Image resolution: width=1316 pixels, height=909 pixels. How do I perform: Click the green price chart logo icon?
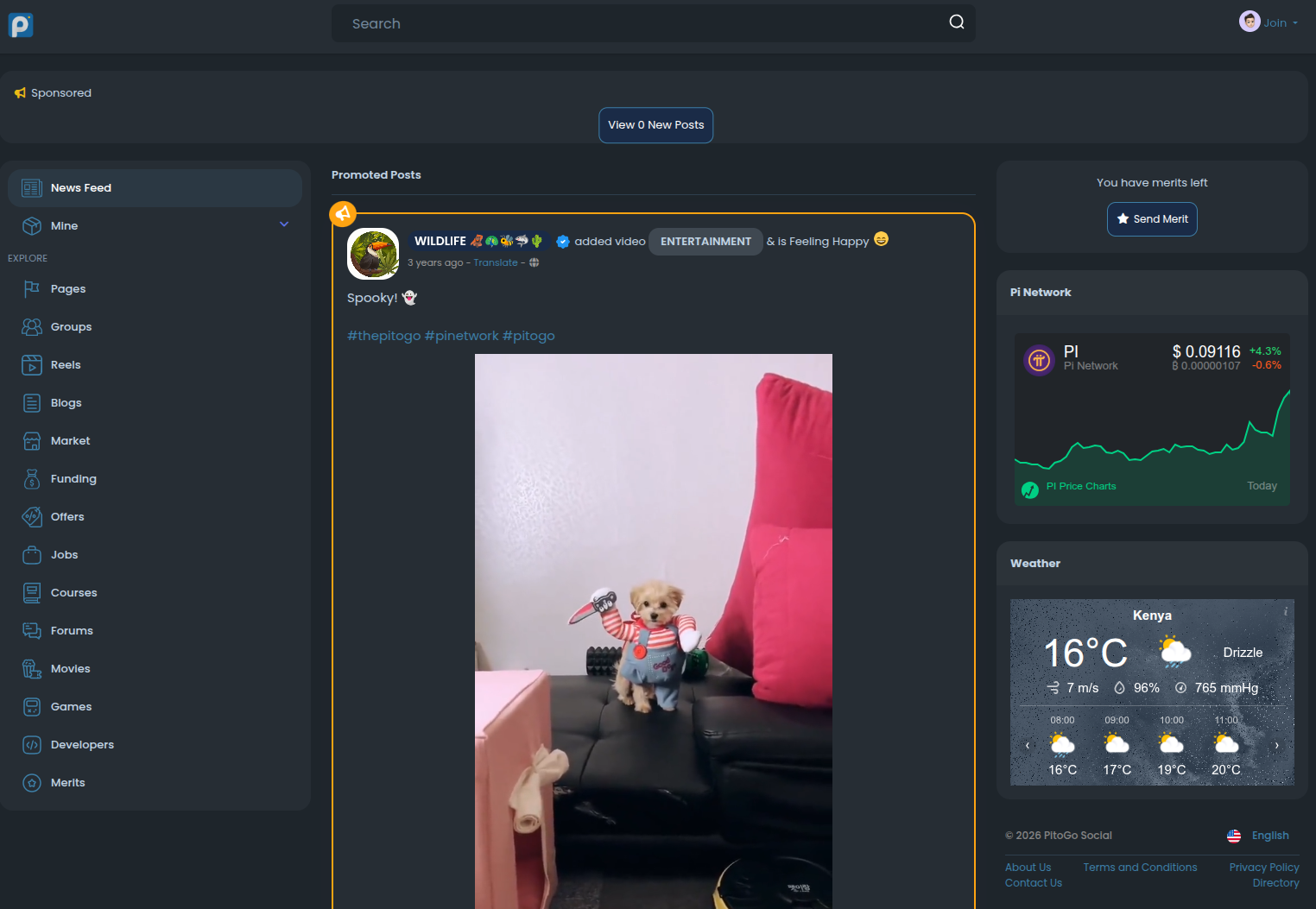tap(1030, 490)
